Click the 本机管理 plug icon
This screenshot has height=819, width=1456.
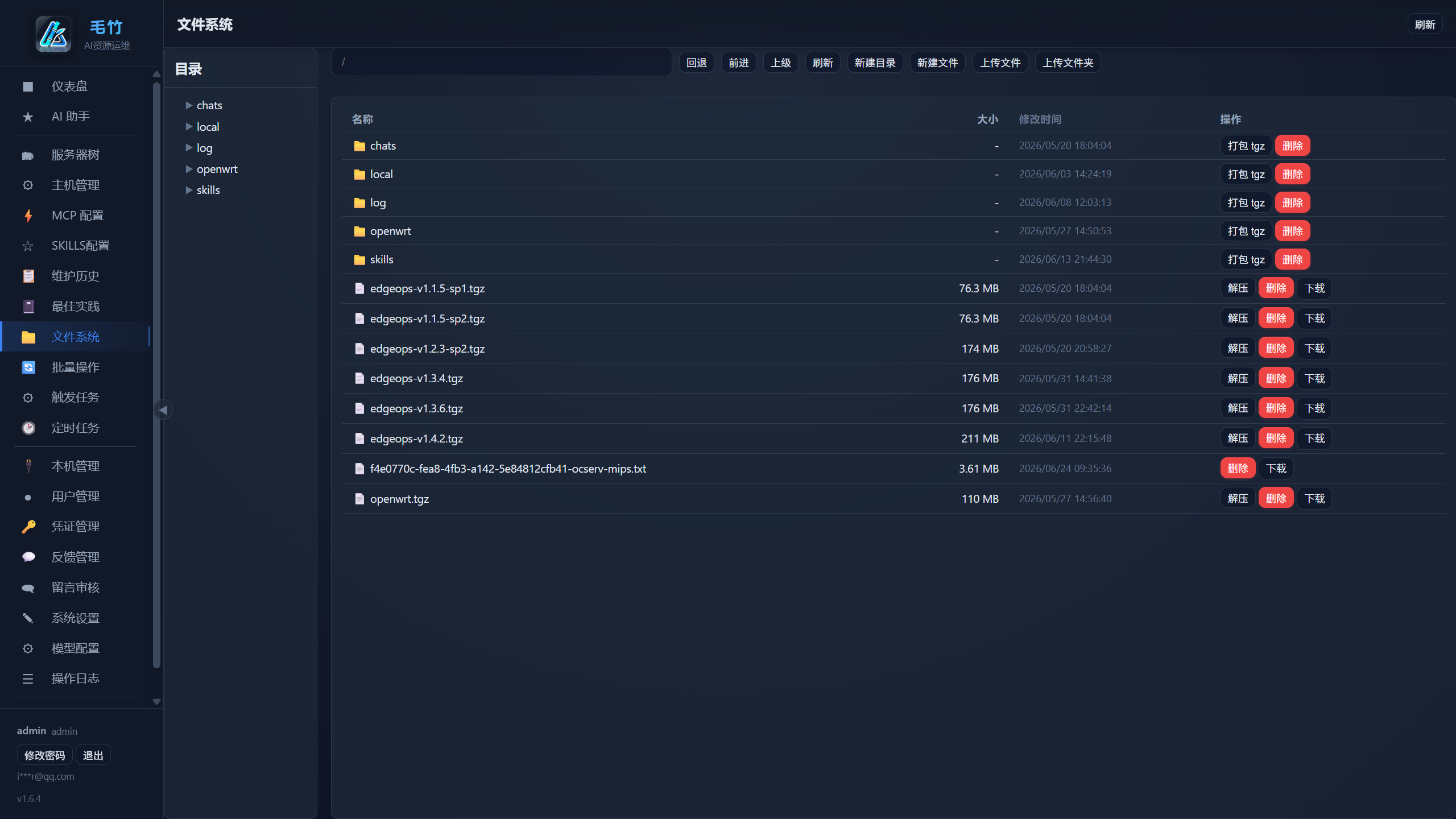(28, 466)
